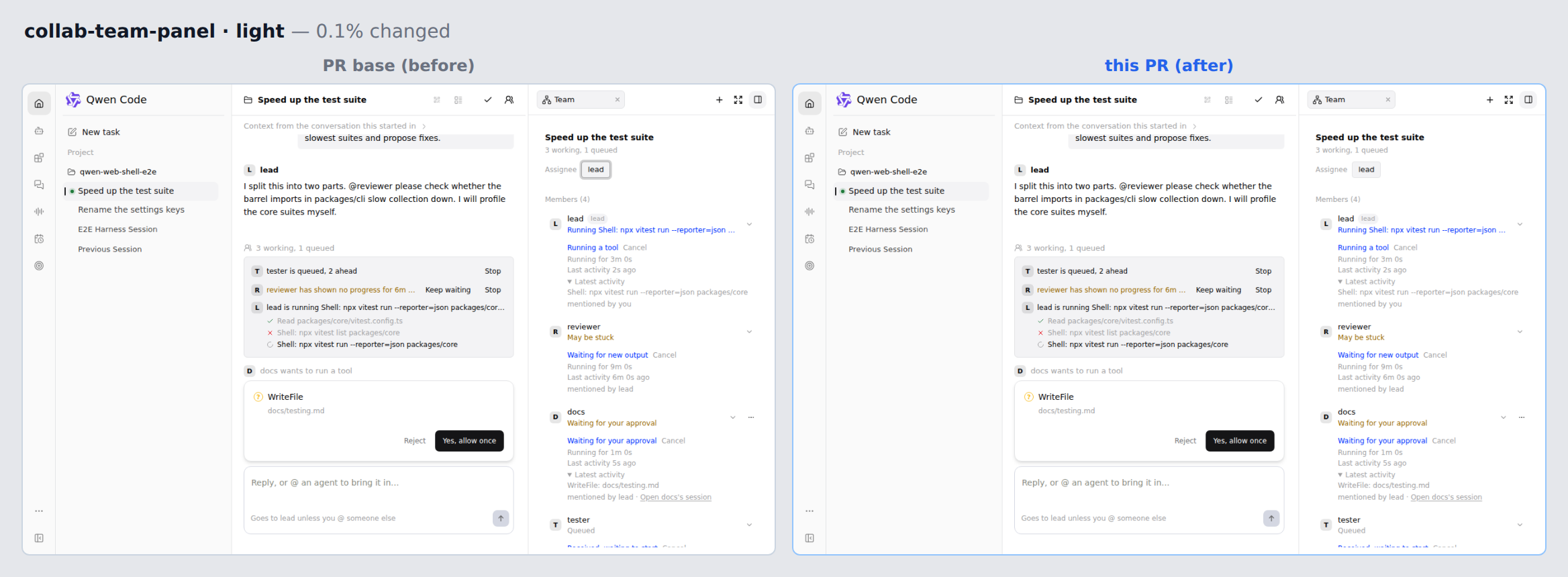Open the docs member more options in the after panel
This screenshot has width=1568, height=577.
click(x=1522, y=417)
